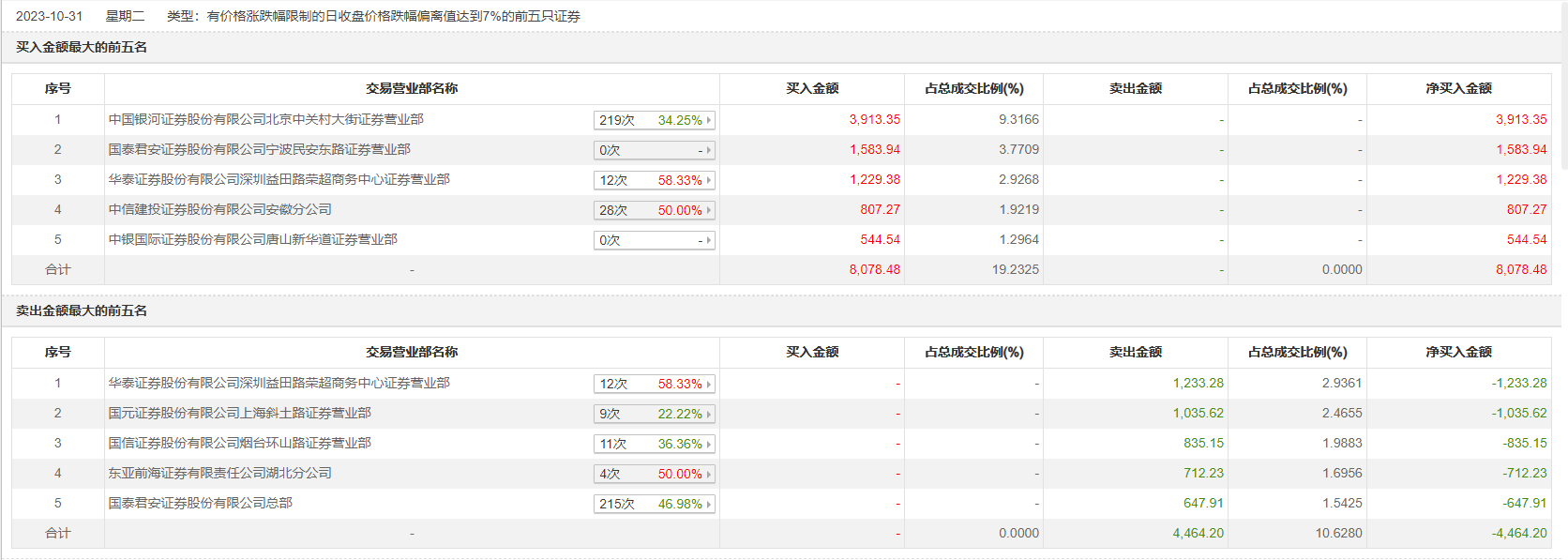The width and height of the screenshot is (1568, 560).
Task: Open 中银国际证券唐山新华道证券营业部 link
Action: 252,239
